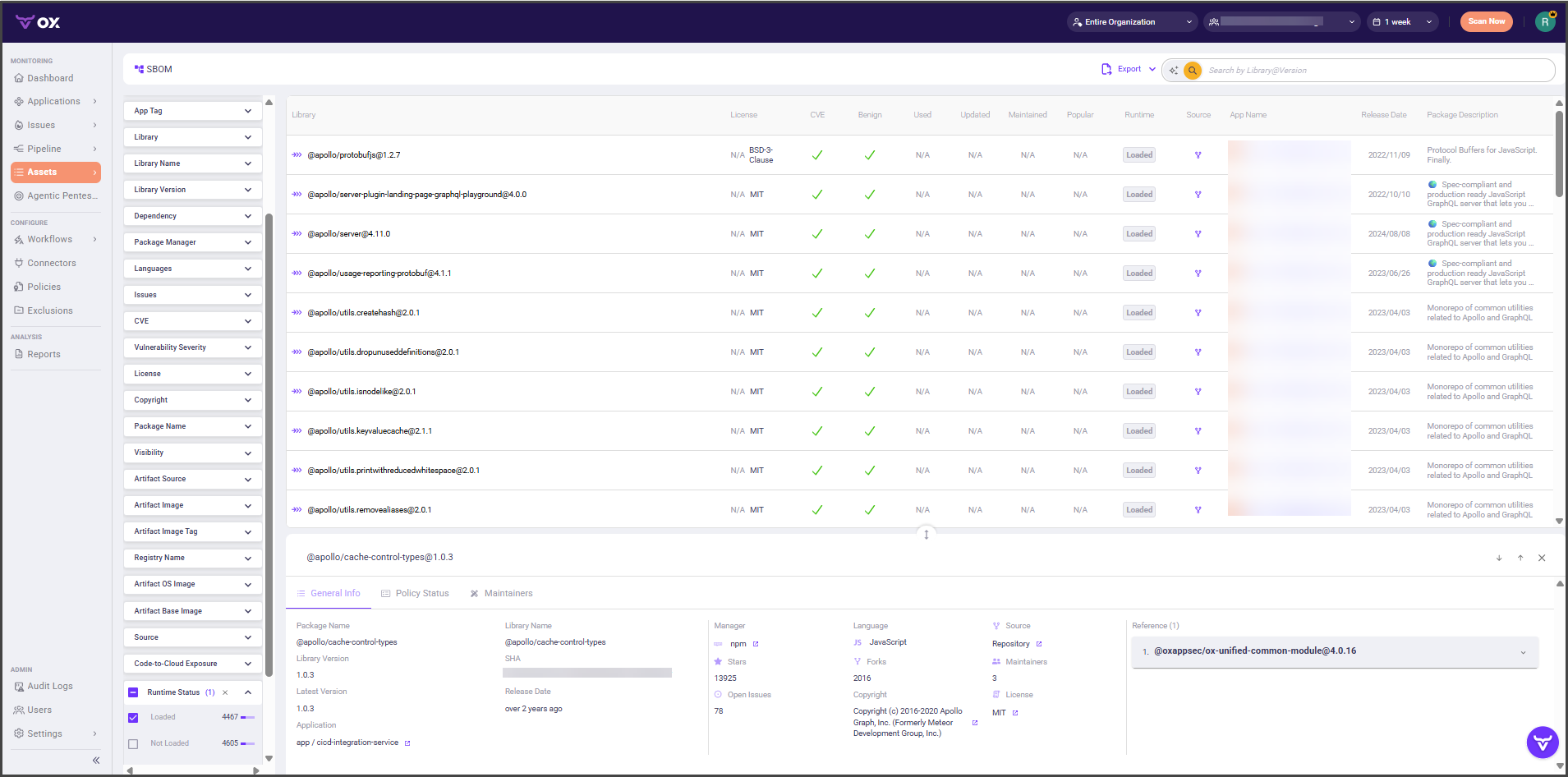Close the library details panel
This screenshot has height=777, width=1568.
1542,558
